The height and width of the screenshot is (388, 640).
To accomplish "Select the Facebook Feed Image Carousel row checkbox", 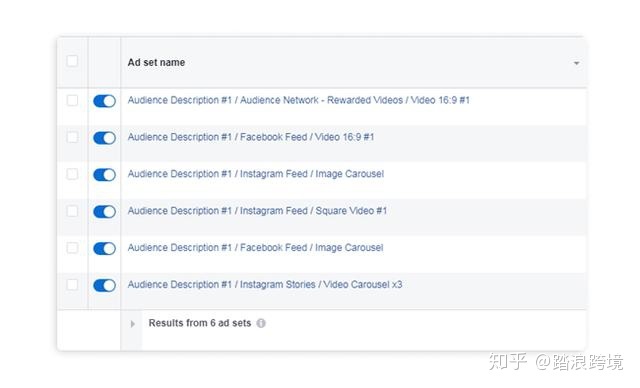I will [72, 248].
